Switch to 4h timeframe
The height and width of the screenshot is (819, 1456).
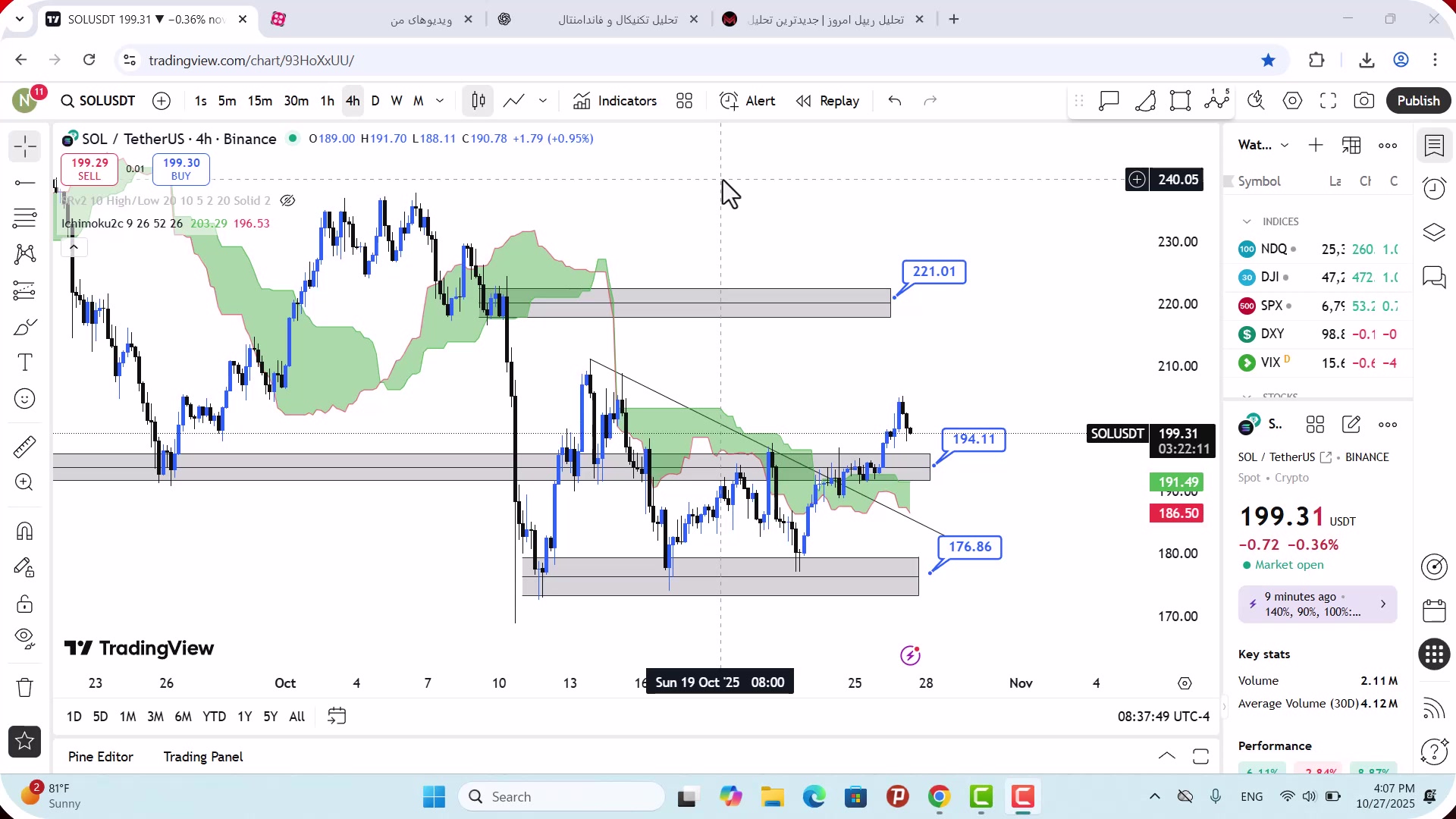(x=353, y=101)
